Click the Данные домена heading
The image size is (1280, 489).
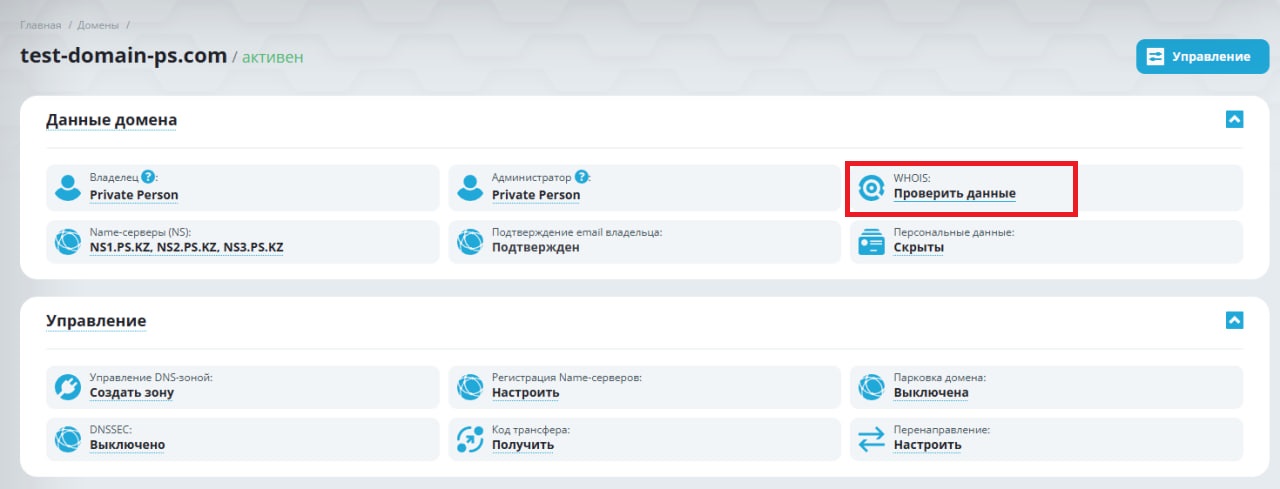pos(111,120)
